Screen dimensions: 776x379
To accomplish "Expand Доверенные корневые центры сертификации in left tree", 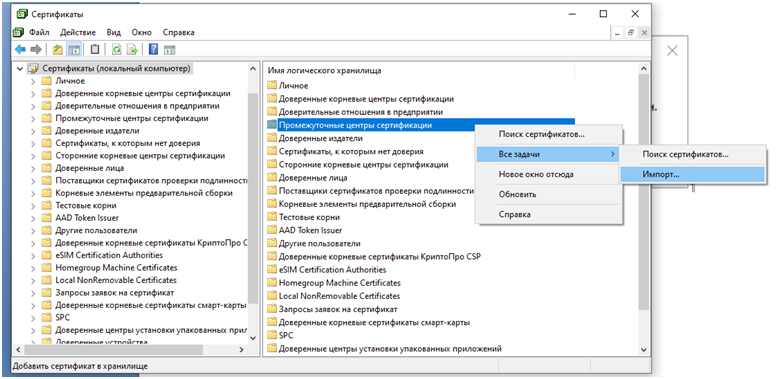I will click(33, 93).
